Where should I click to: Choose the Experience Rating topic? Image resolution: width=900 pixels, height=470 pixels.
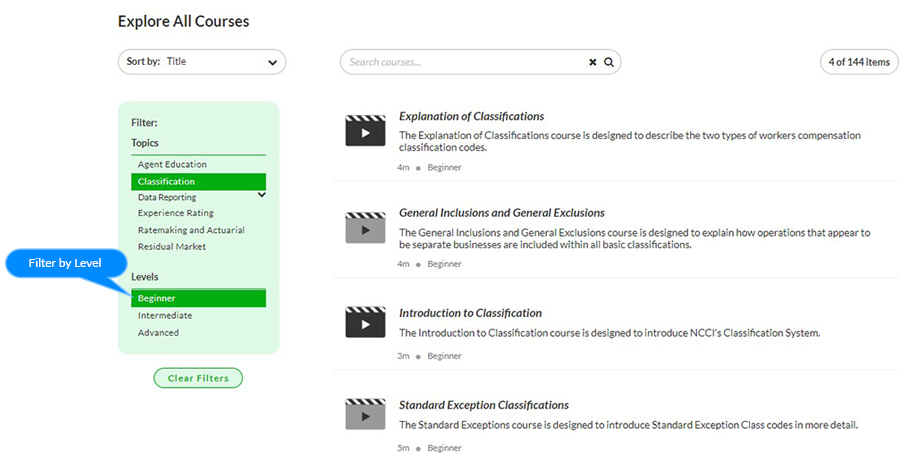click(x=175, y=213)
